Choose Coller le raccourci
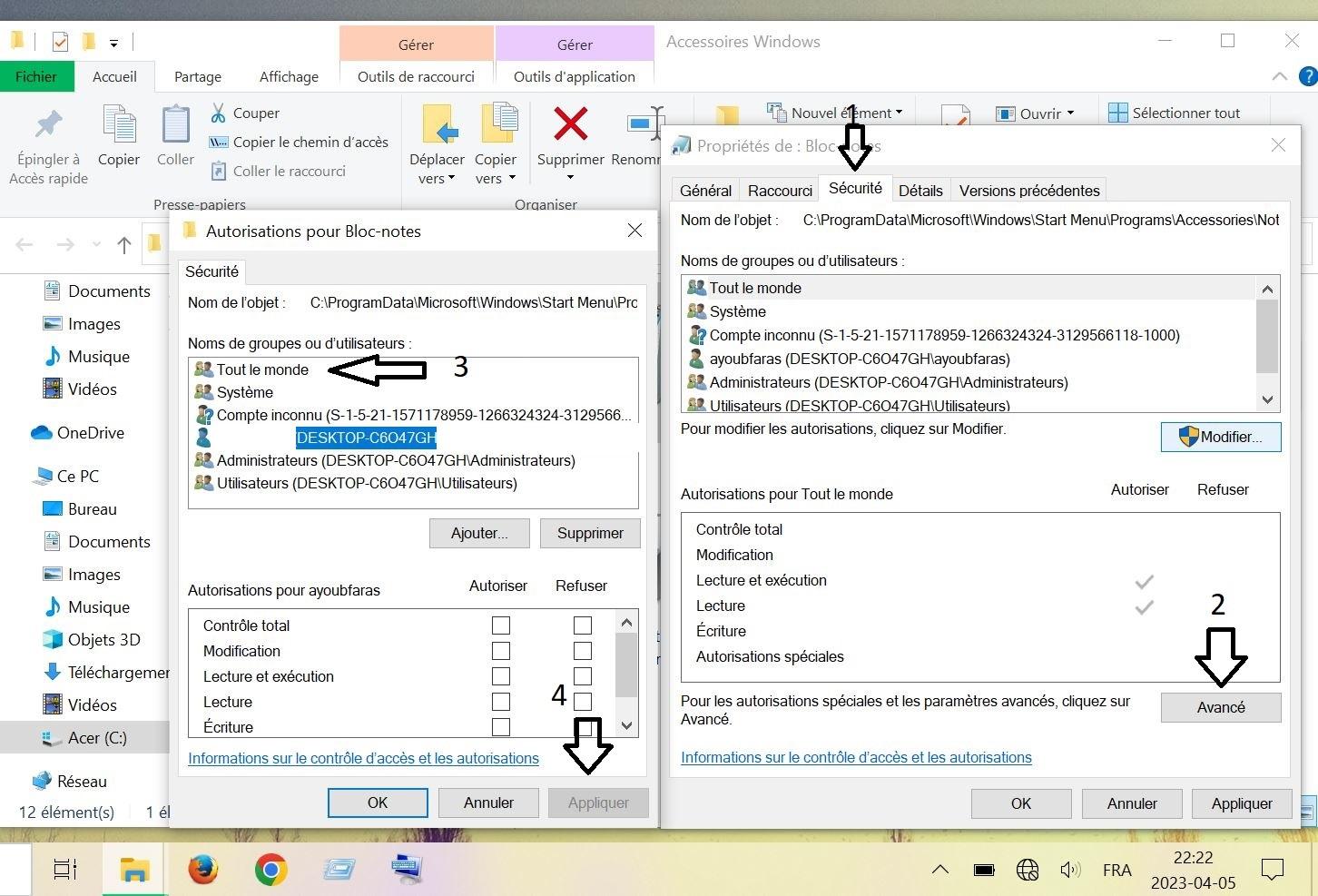 278,172
